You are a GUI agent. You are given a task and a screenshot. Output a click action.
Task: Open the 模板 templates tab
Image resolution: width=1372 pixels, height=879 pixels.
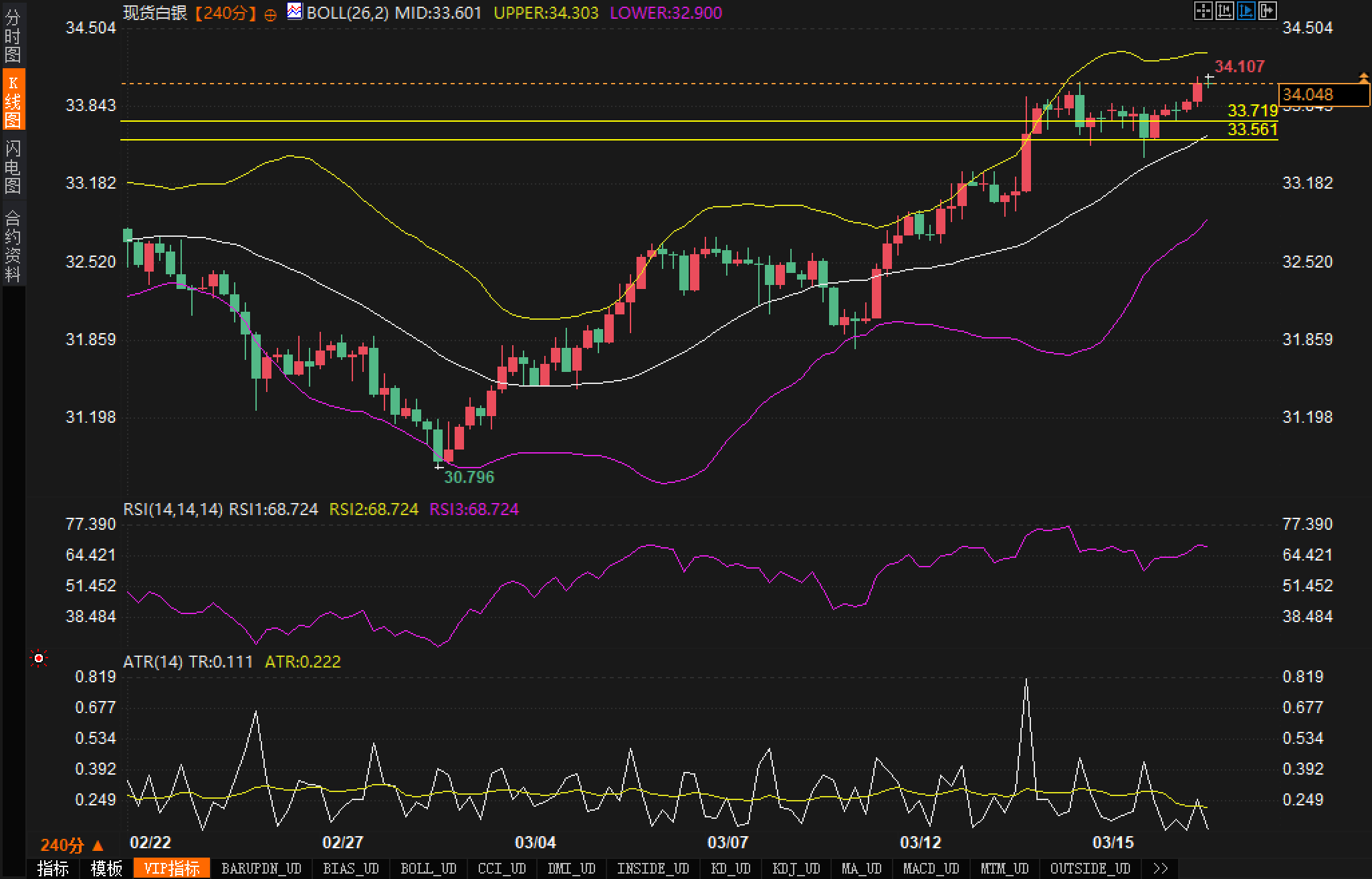pyautogui.click(x=107, y=868)
